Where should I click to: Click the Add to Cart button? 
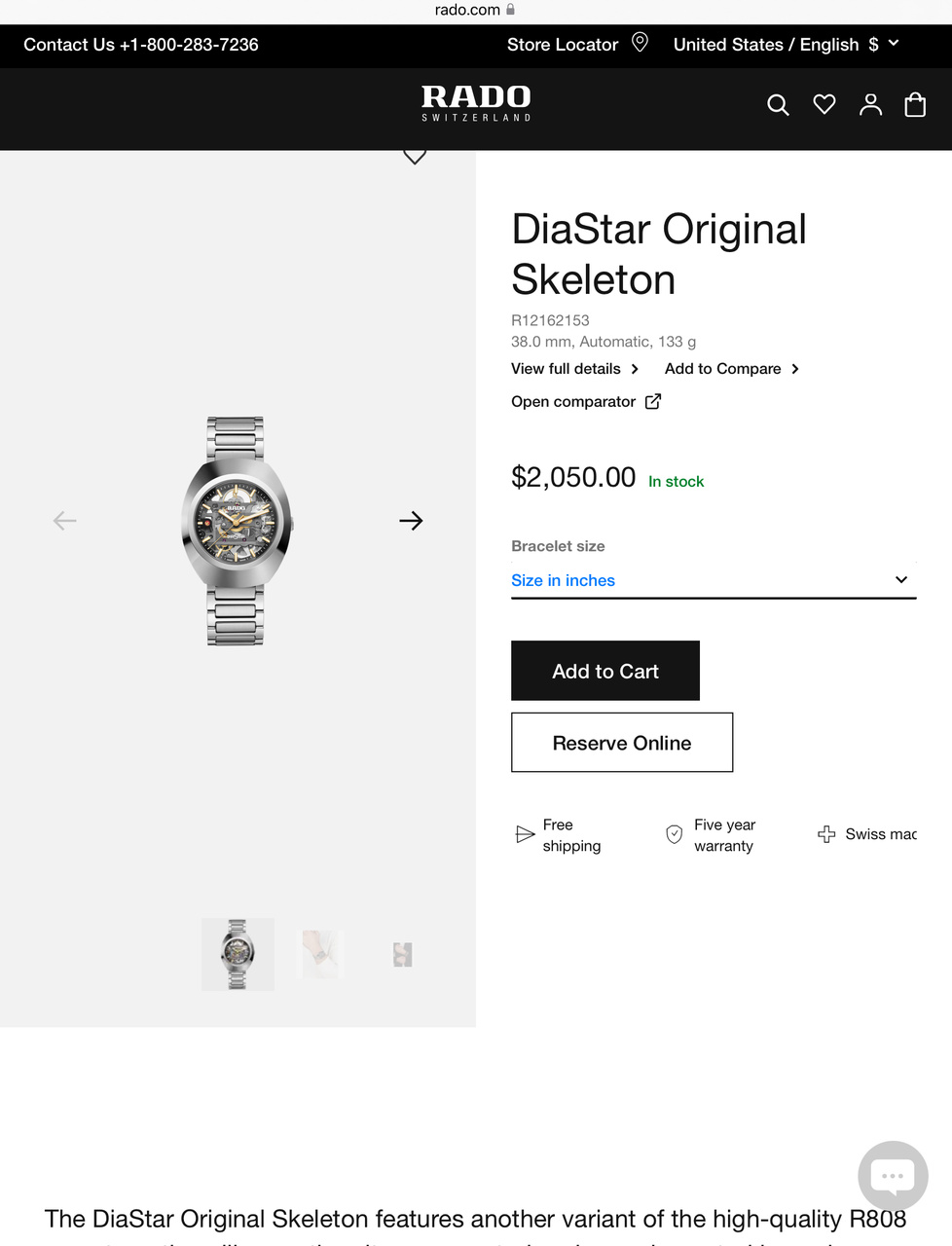[x=605, y=671]
